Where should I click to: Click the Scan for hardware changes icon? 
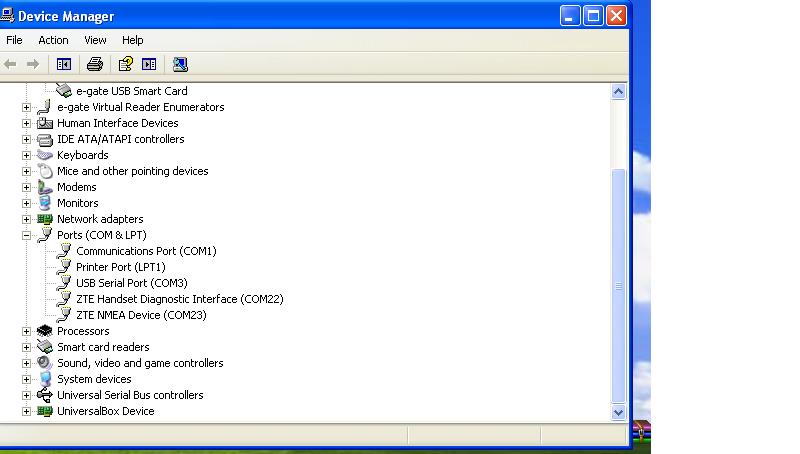pyautogui.click(x=180, y=64)
